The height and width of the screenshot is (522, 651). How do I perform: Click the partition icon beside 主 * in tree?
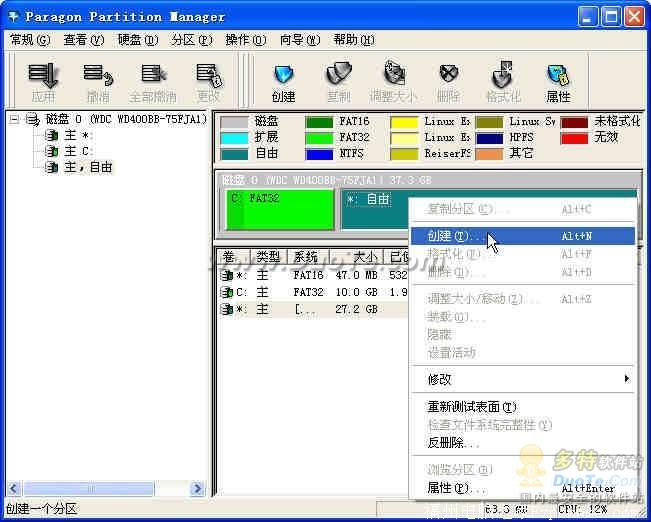click(x=51, y=135)
